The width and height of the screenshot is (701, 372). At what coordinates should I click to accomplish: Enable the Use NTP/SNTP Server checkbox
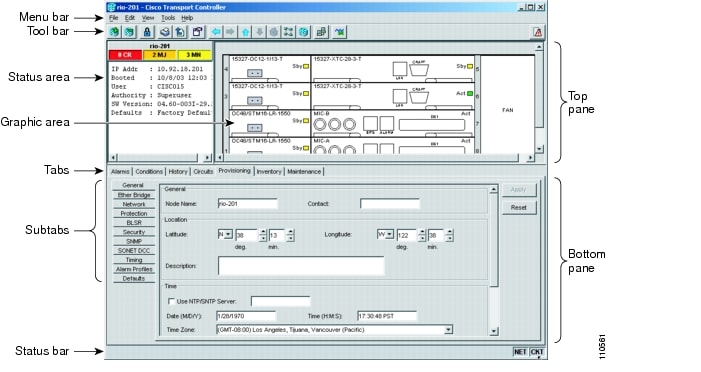(171, 301)
